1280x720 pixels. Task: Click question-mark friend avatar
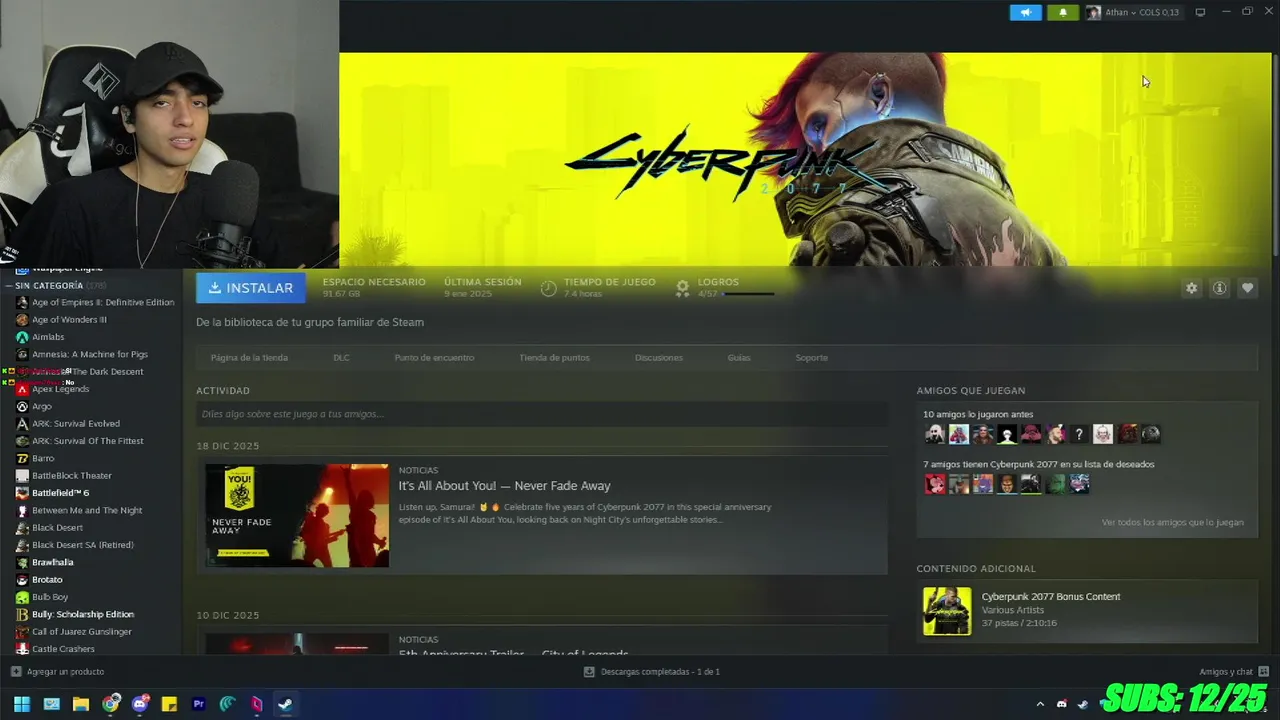click(1078, 434)
